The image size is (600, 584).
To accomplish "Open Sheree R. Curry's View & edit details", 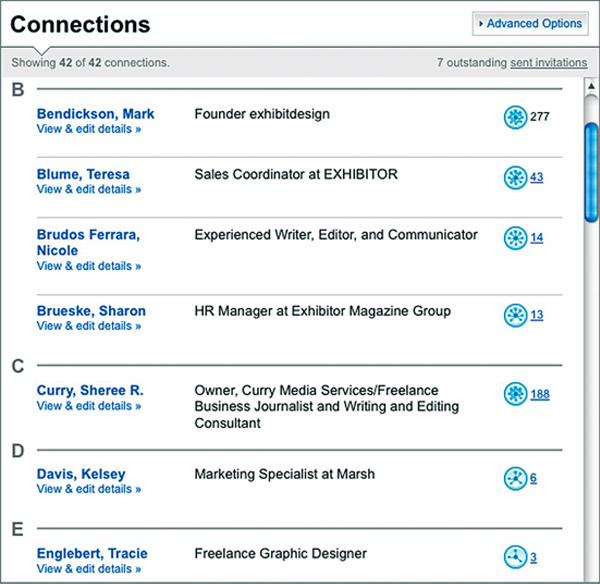I will 89,406.
